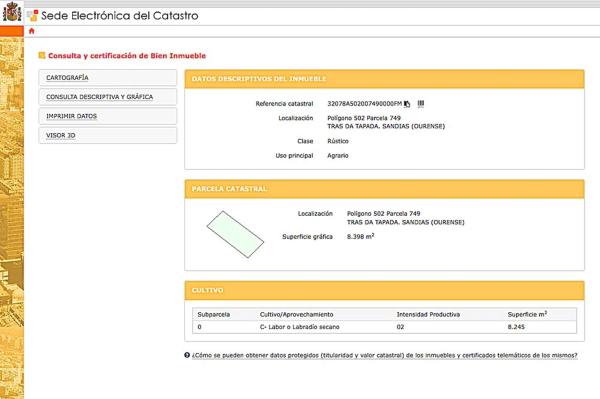Click the Uso principal label

(x=294, y=156)
